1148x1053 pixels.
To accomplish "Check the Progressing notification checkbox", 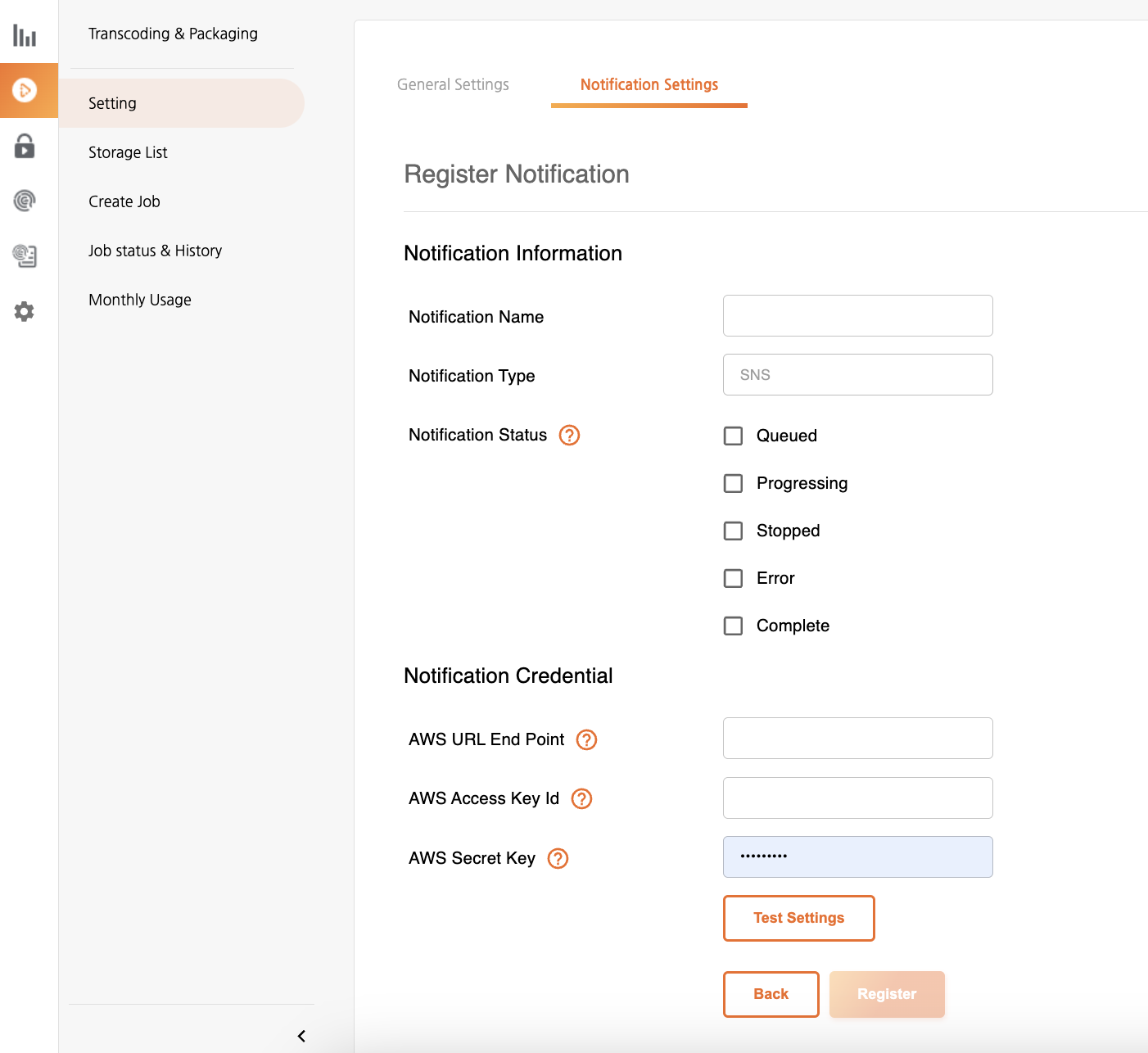I will point(733,483).
